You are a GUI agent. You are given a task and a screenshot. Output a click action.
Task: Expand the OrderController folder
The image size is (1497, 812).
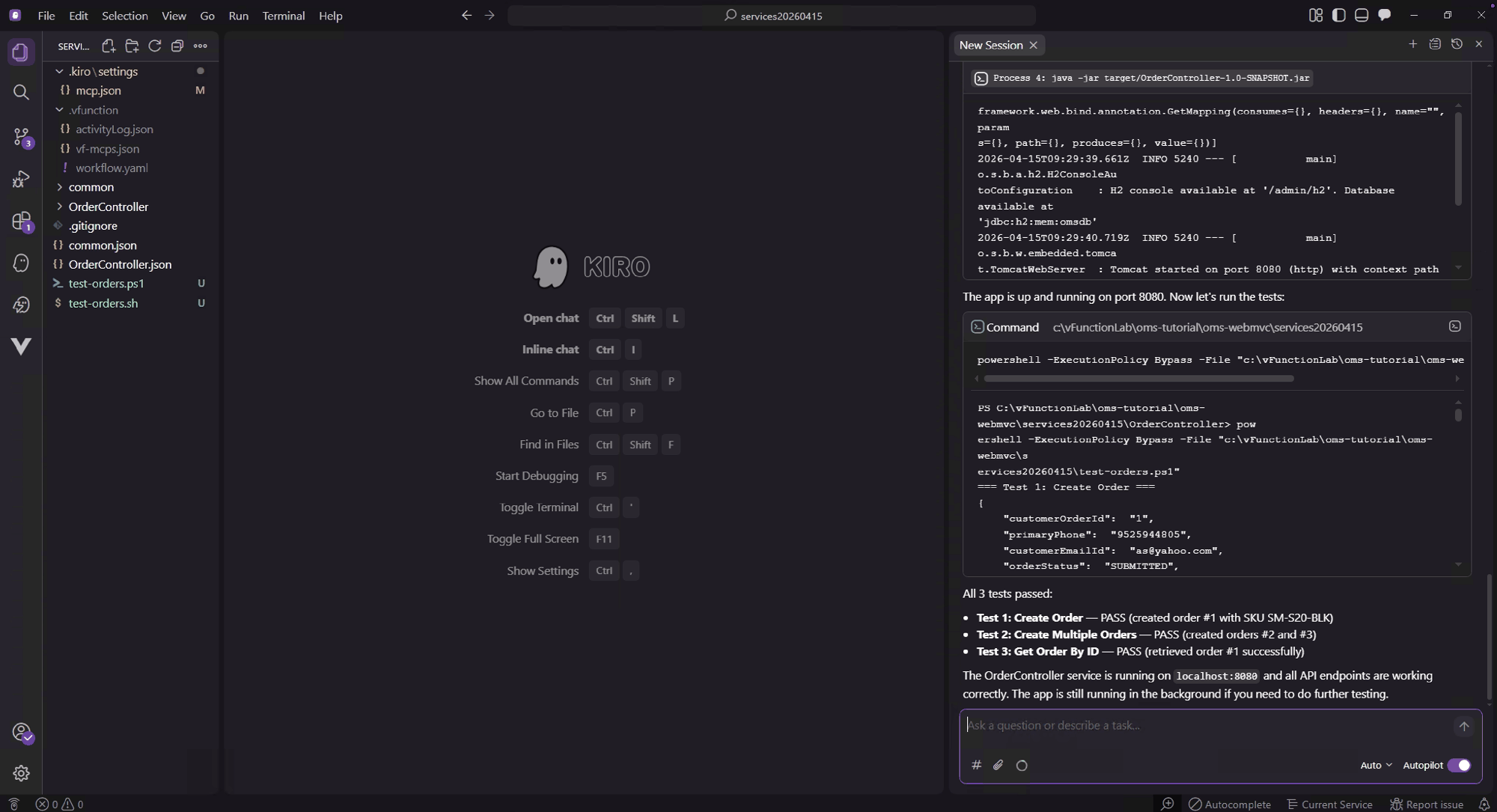point(108,207)
